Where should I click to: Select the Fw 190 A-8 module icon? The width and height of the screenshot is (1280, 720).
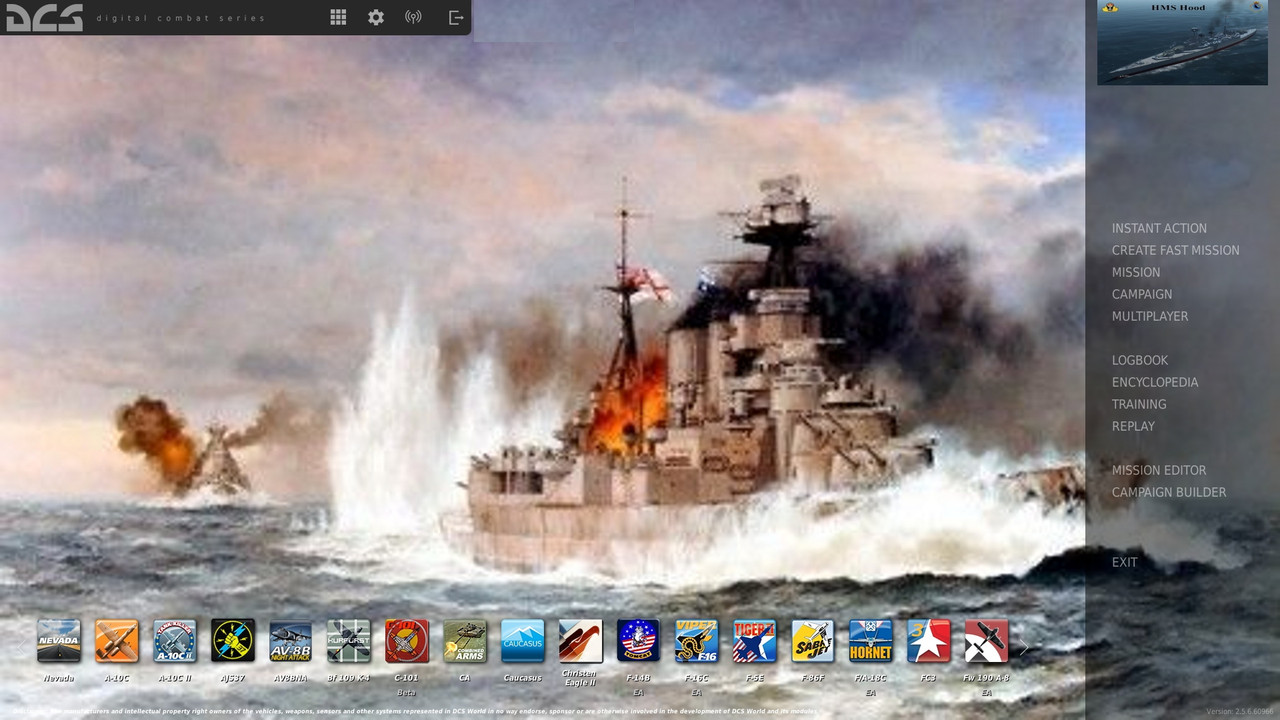(x=987, y=641)
